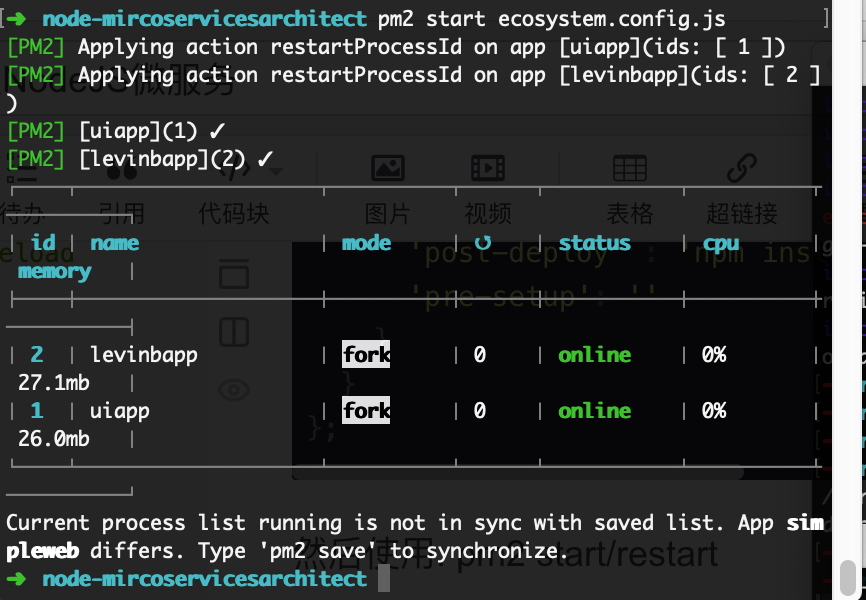Click the '0%' cpu value for uiapp
This screenshot has height=600, width=866.
tap(714, 410)
